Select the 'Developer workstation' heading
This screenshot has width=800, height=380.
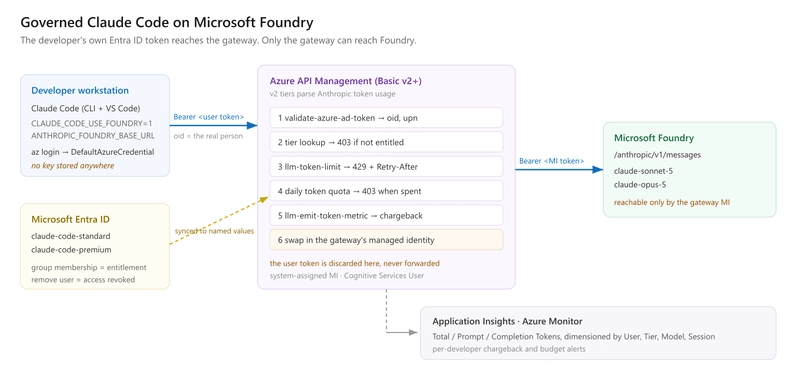click(80, 91)
